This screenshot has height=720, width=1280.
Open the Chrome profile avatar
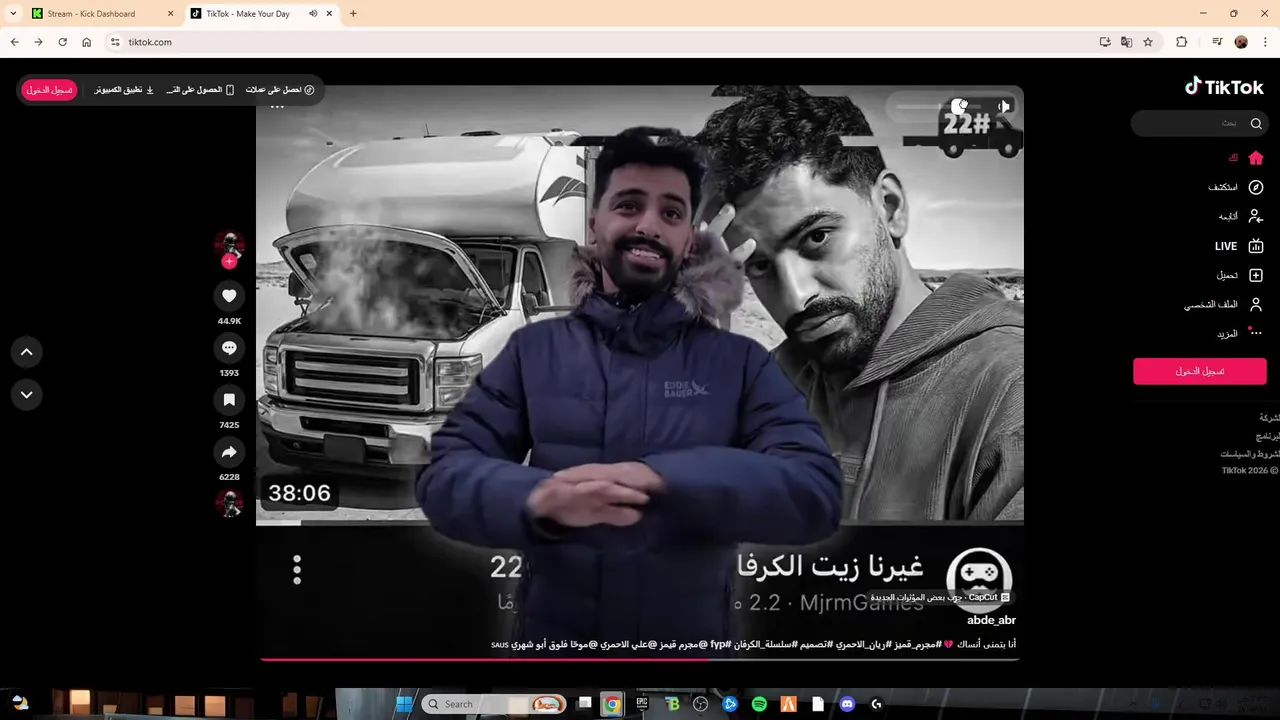tap(1241, 42)
